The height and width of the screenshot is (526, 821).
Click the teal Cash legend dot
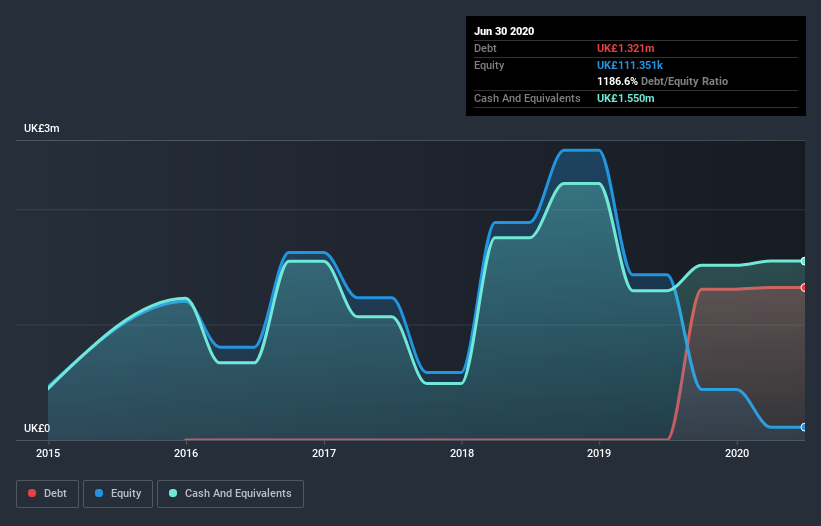(x=173, y=493)
